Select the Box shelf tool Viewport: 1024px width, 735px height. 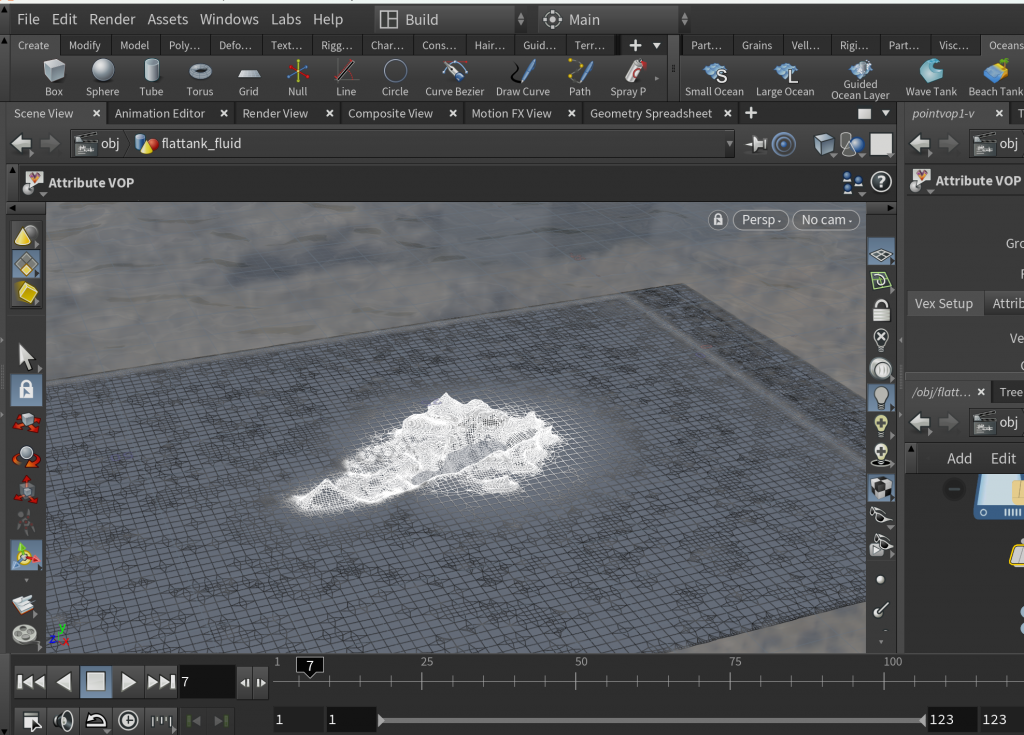pyautogui.click(x=54, y=76)
